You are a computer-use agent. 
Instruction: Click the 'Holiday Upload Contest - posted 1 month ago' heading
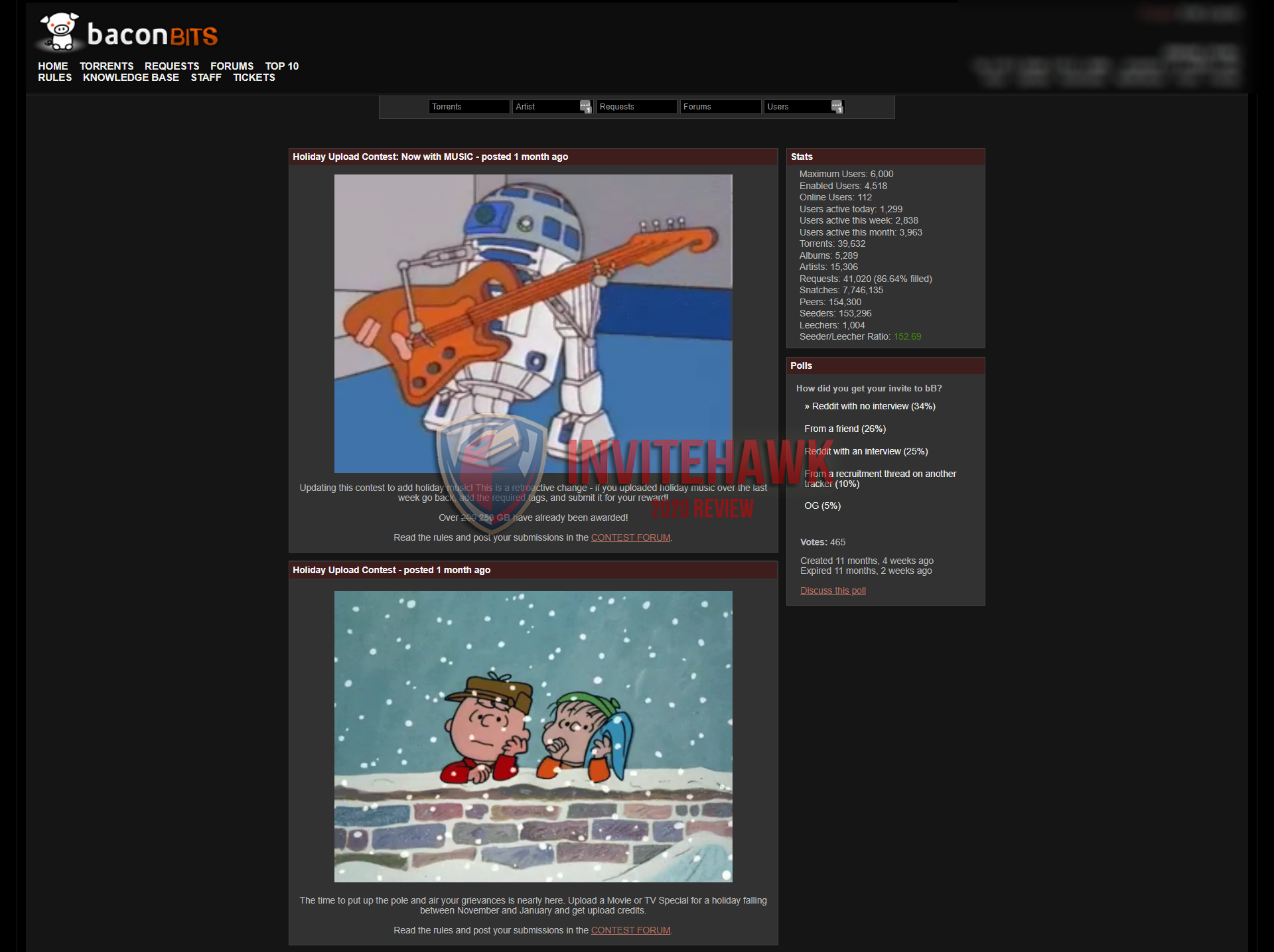(x=391, y=571)
